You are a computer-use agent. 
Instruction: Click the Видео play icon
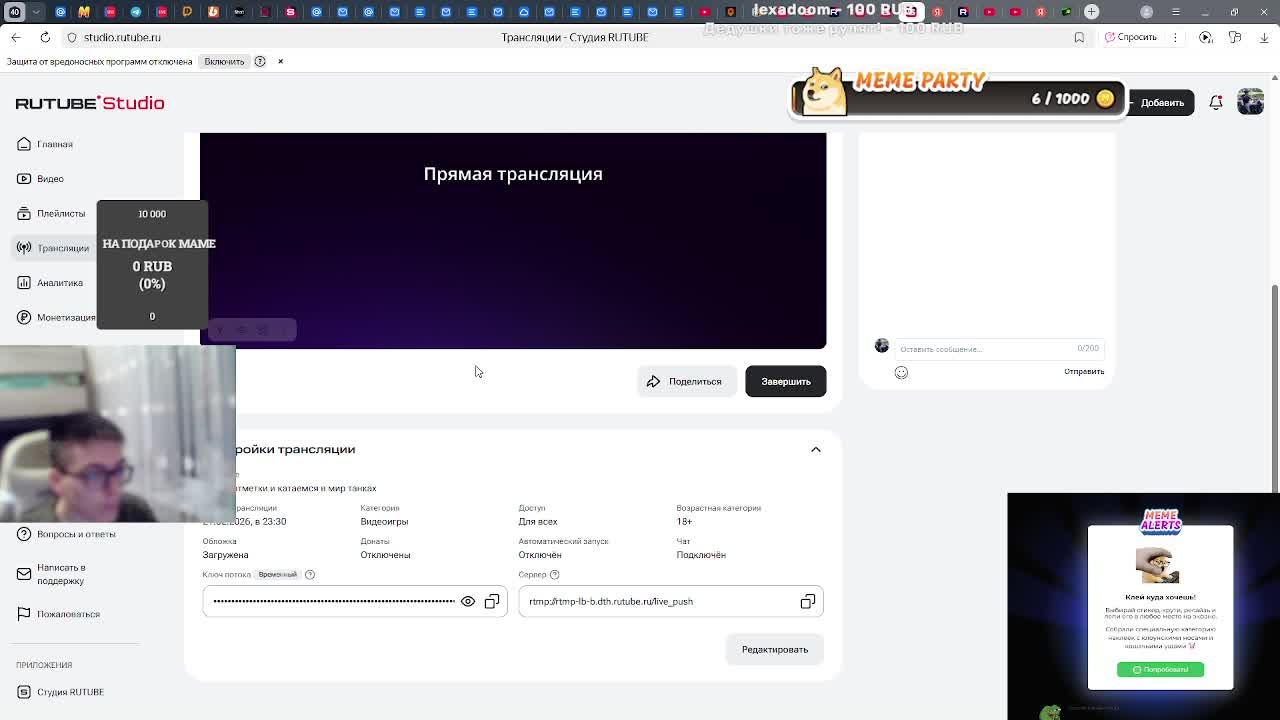coord(24,179)
